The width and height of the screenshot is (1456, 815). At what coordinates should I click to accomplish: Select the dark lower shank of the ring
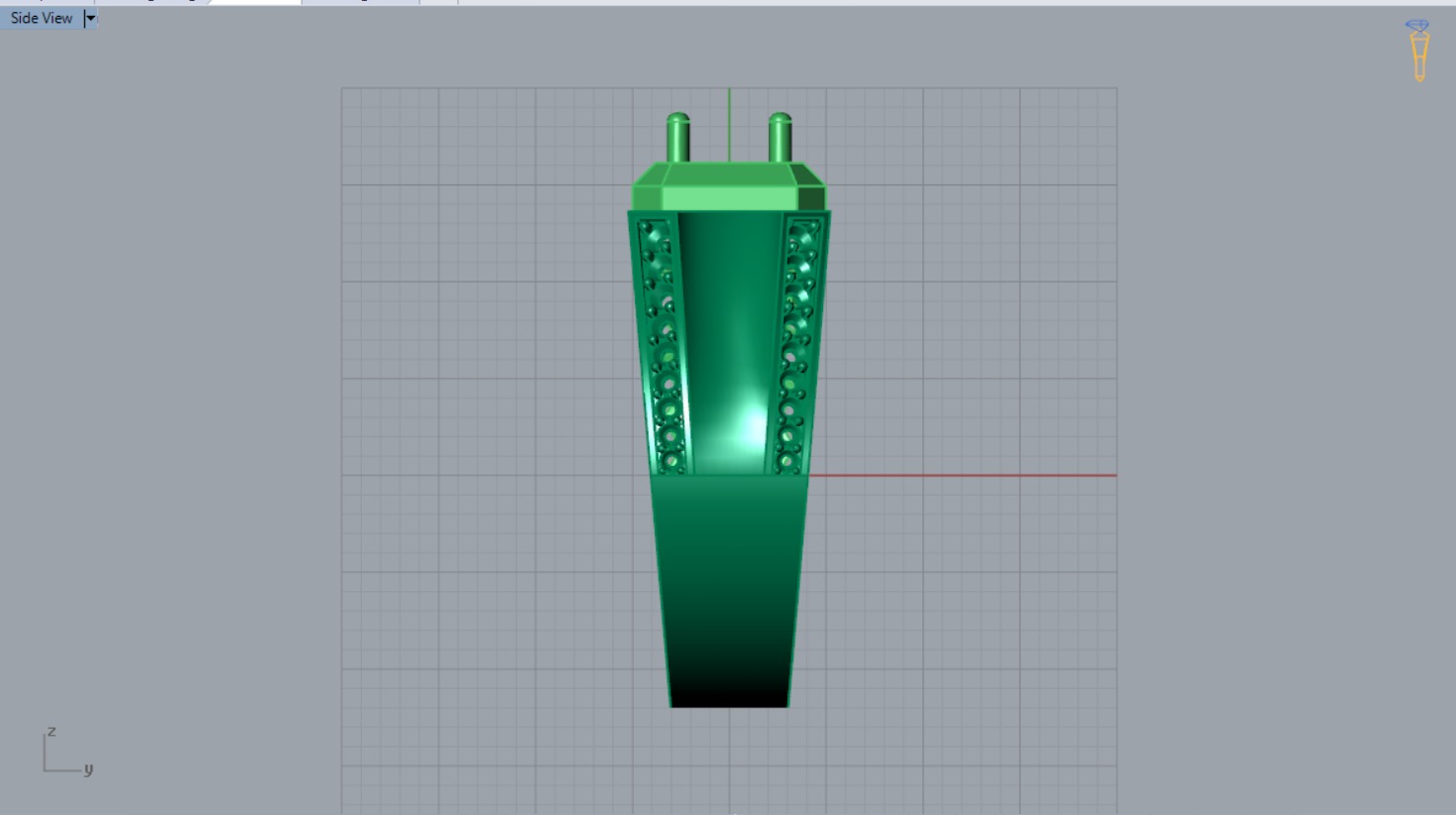pos(729,591)
